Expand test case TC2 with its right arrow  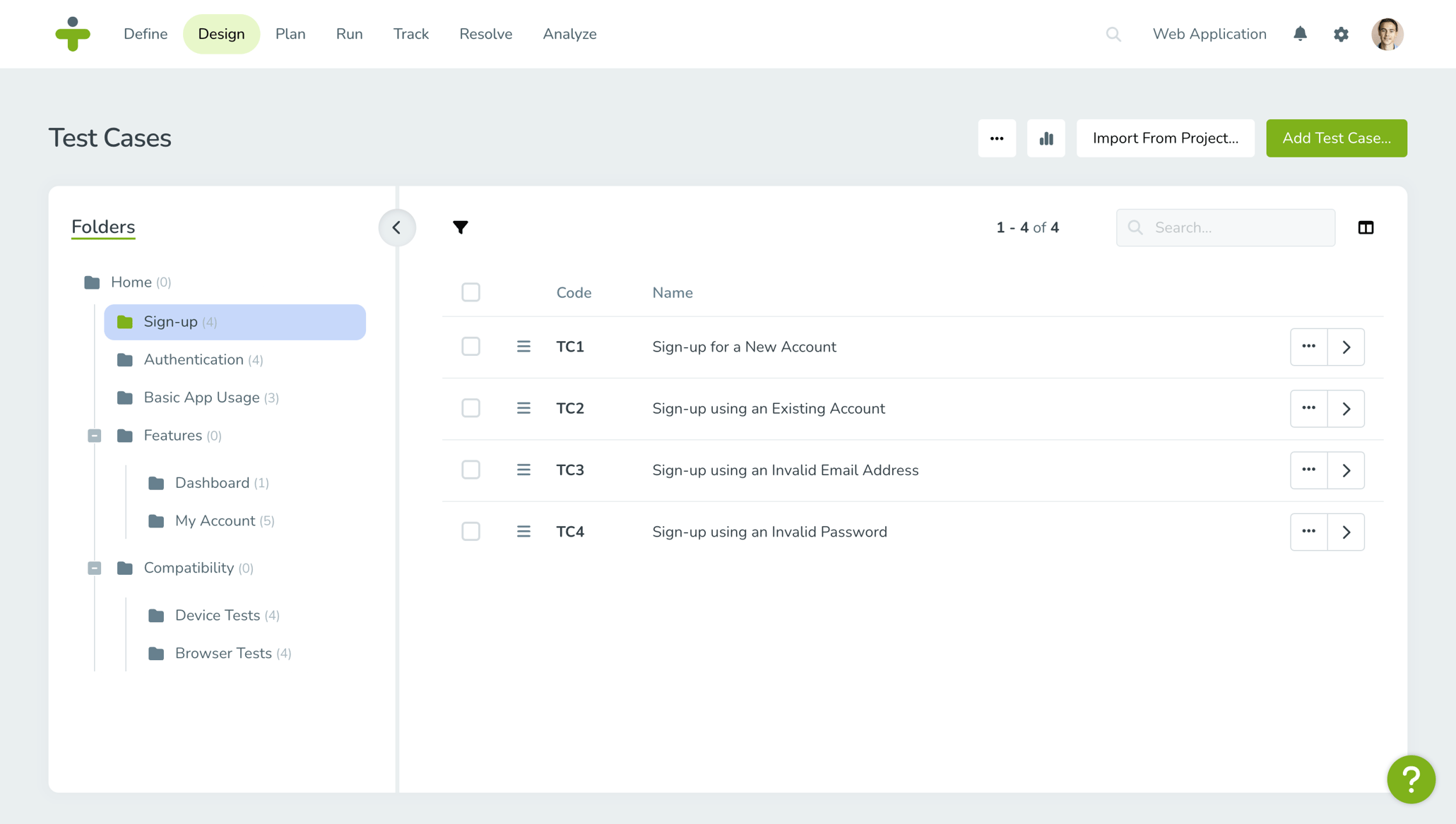[1346, 408]
